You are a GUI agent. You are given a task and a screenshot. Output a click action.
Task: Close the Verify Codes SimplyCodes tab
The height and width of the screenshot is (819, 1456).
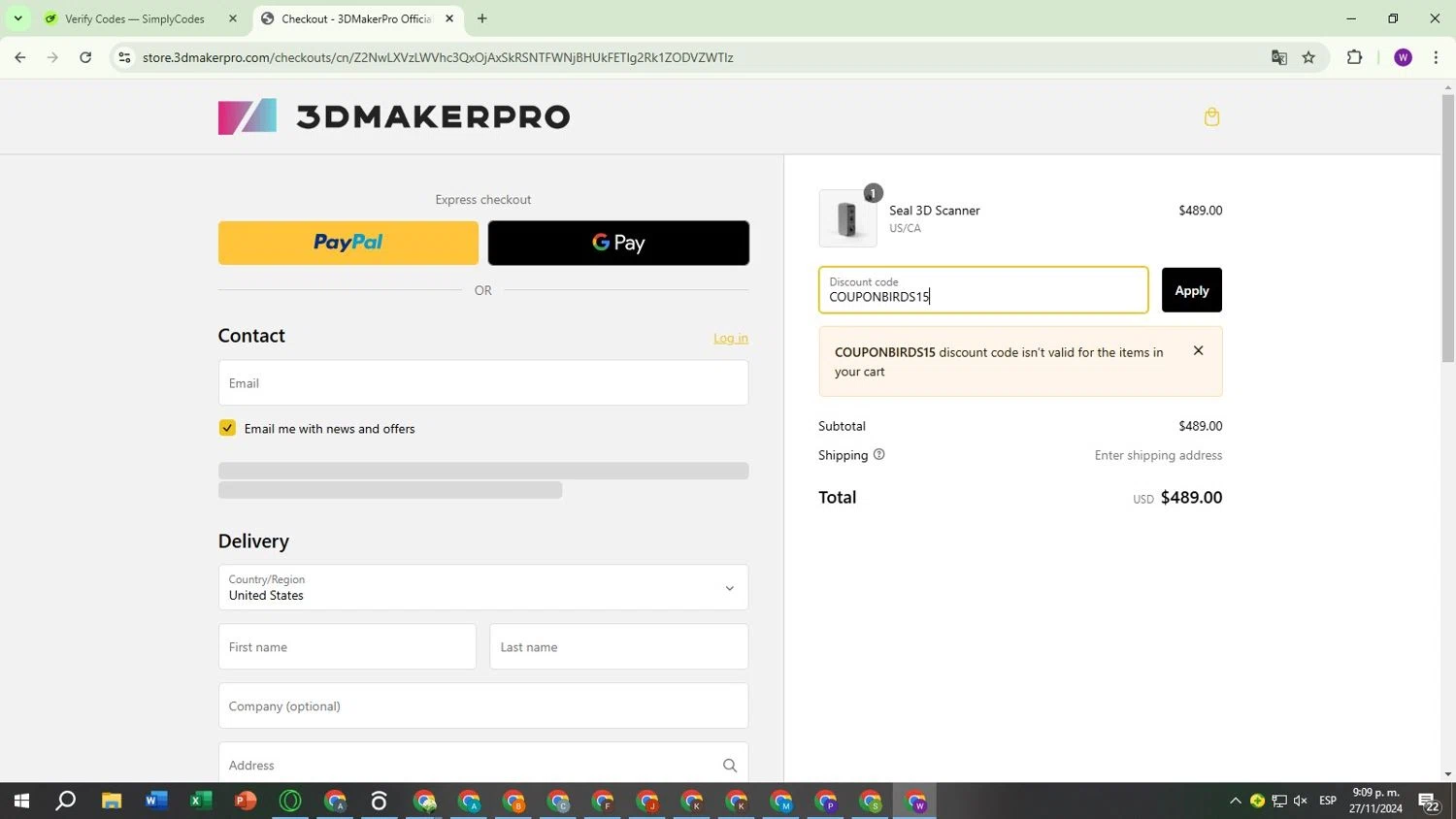coord(233,18)
